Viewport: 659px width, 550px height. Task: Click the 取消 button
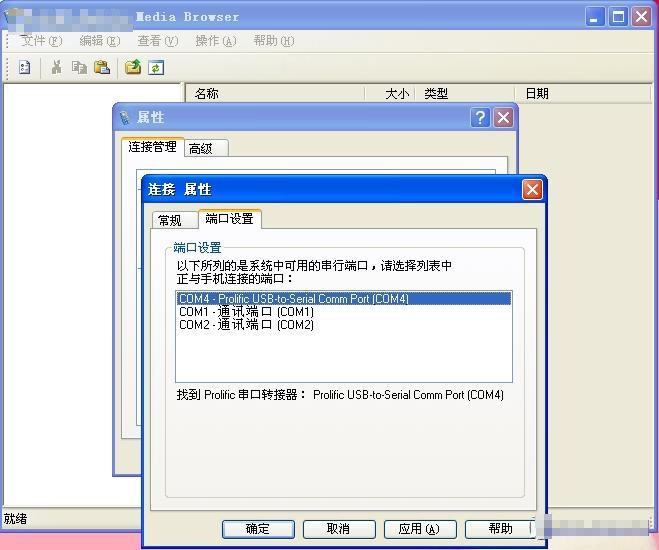[339, 529]
